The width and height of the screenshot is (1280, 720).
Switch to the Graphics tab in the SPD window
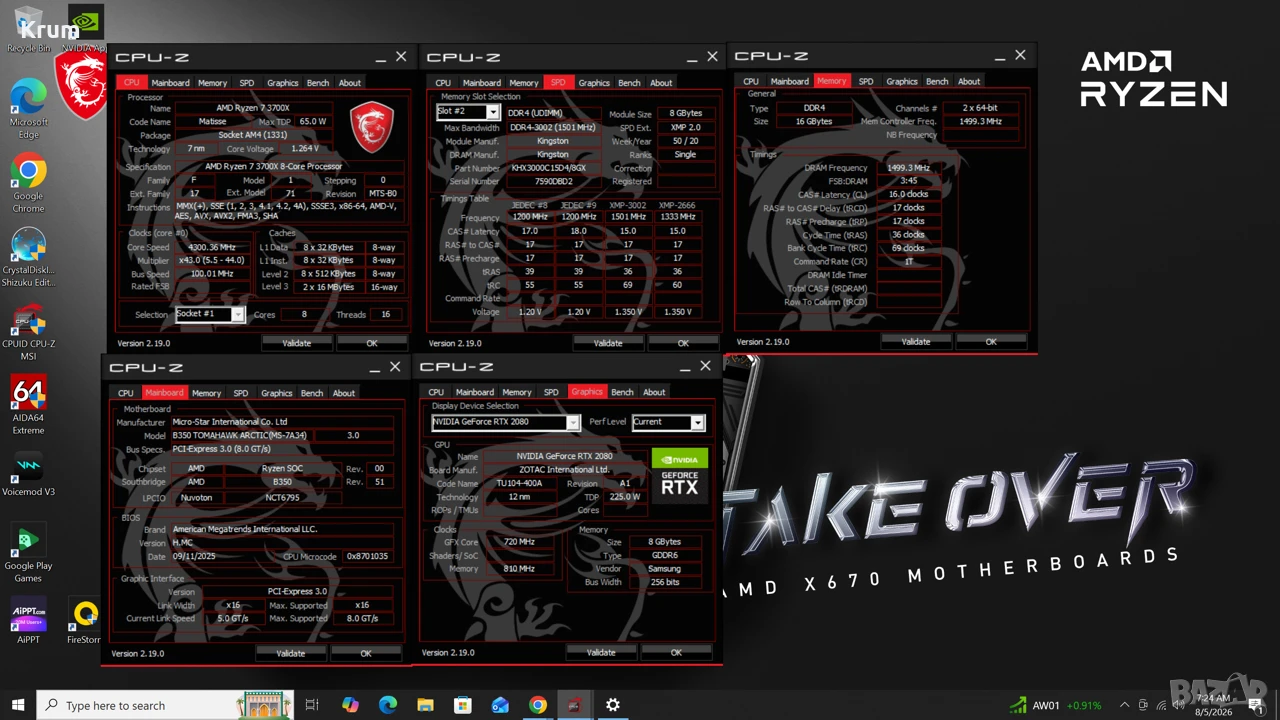[594, 83]
